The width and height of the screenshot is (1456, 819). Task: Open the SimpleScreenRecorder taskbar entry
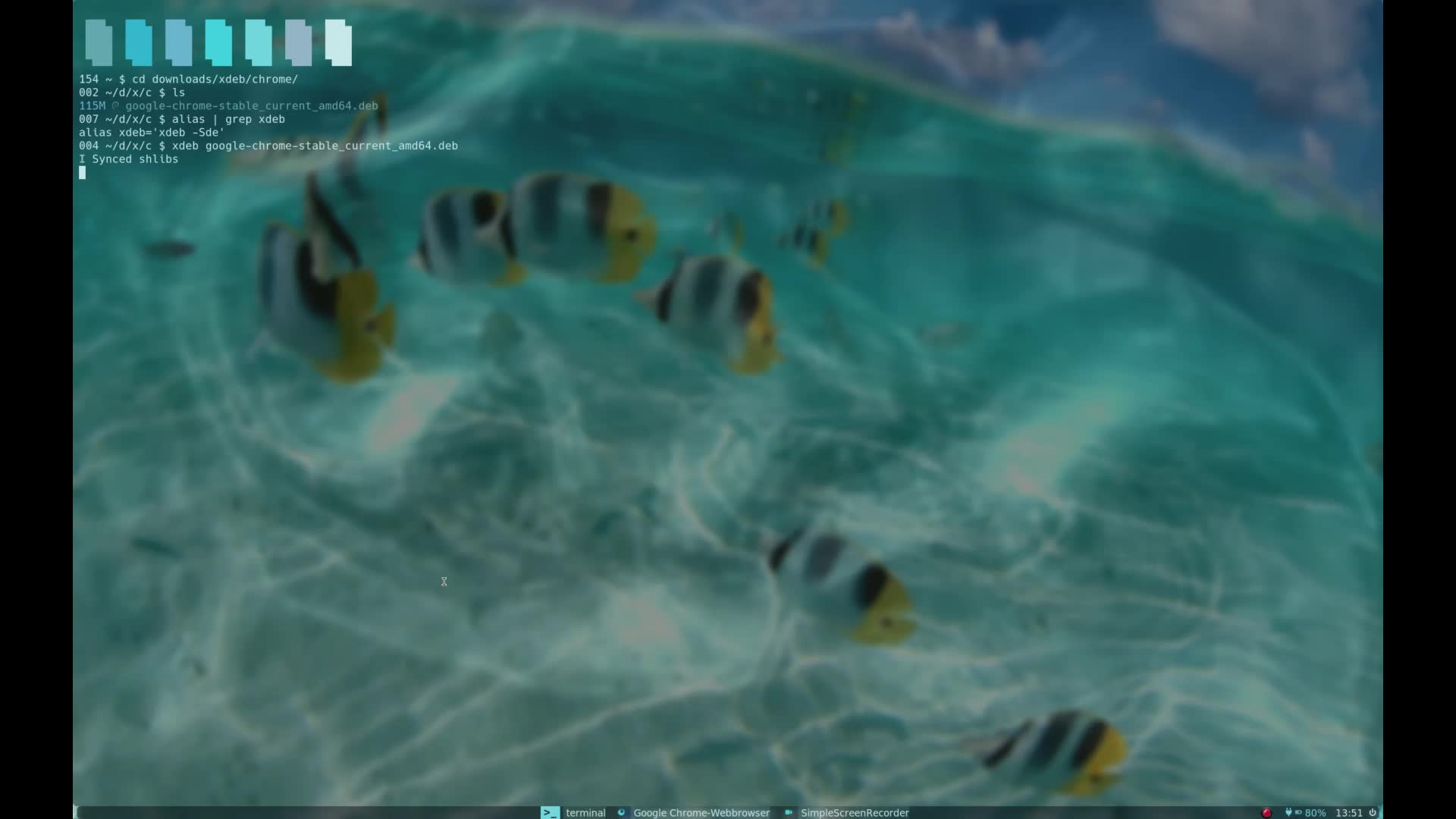point(854,812)
